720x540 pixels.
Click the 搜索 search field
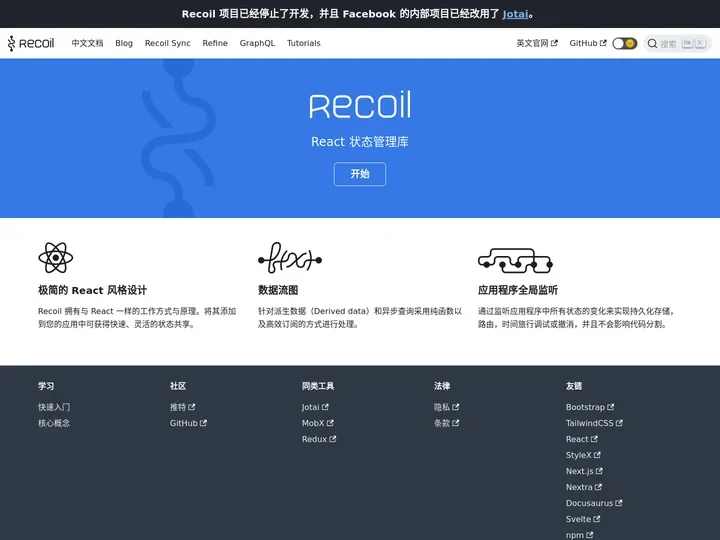click(677, 44)
